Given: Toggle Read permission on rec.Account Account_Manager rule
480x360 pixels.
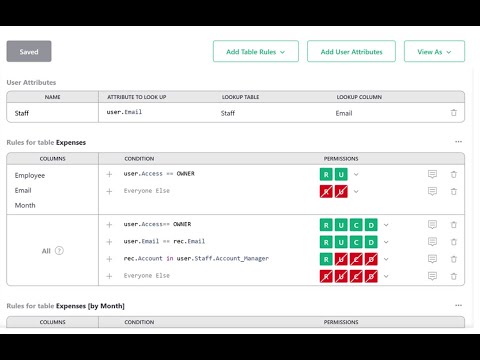Looking at the screenshot, I should coord(326,259).
